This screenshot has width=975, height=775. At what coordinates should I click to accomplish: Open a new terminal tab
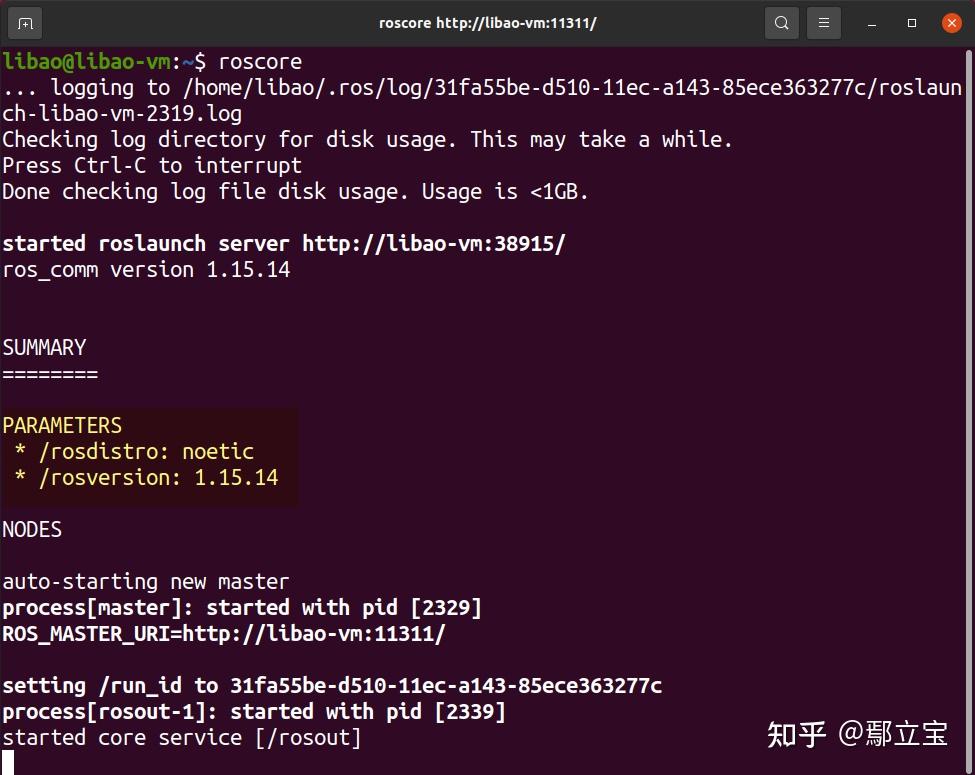[24, 22]
